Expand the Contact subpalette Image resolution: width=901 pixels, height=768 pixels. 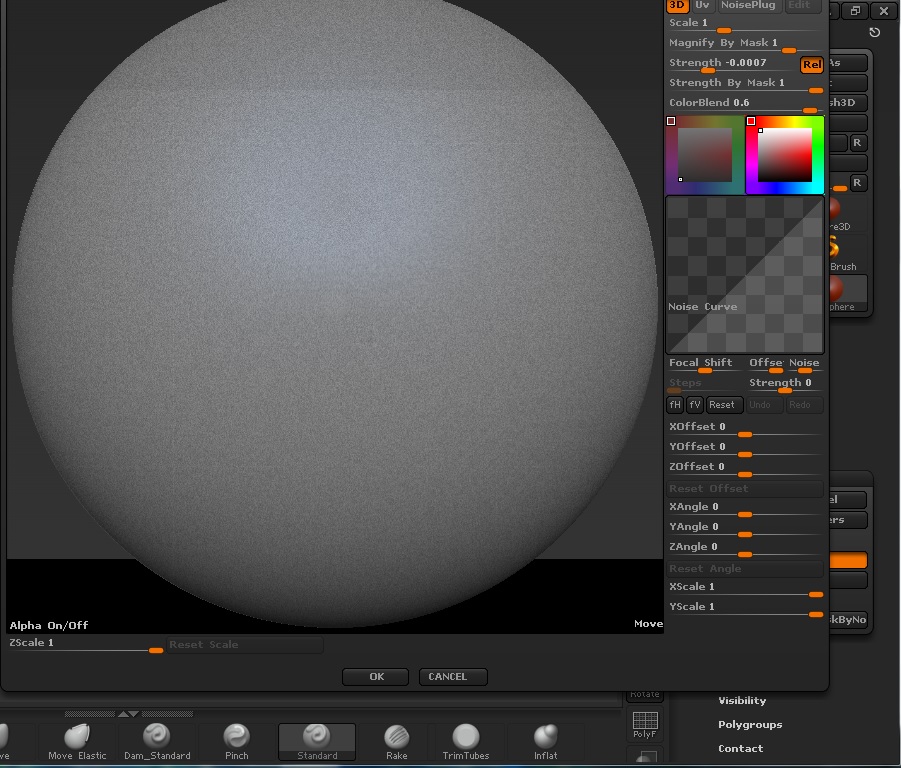[740, 748]
